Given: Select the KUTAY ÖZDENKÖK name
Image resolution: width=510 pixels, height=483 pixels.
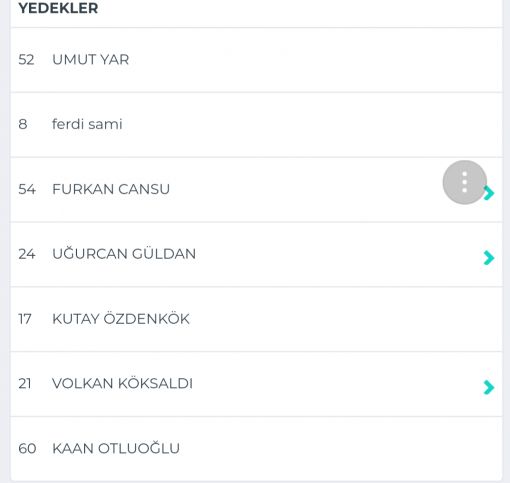Looking at the screenshot, I should [x=121, y=318].
